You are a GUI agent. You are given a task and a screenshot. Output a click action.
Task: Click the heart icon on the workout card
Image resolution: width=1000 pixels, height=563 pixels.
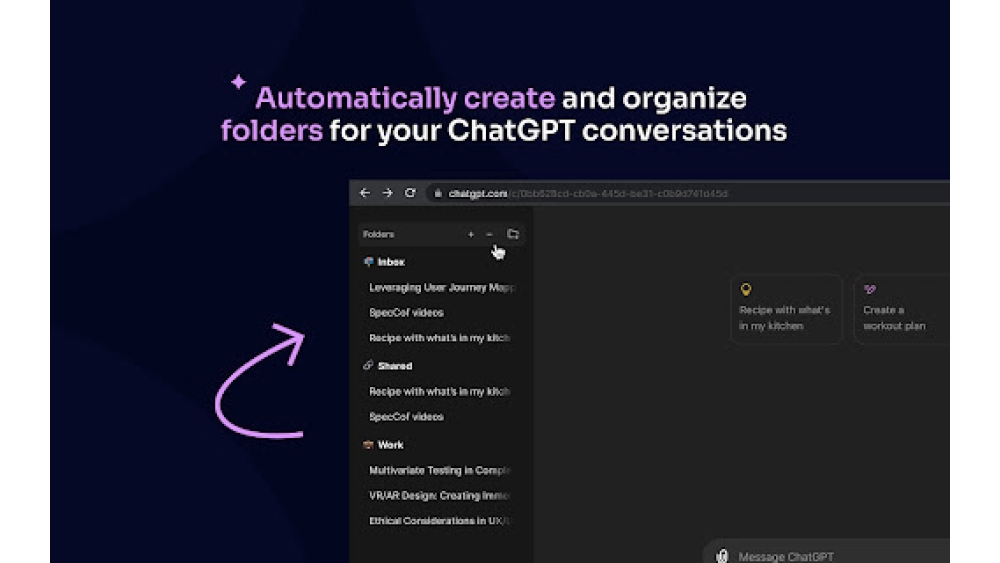(870, 289)
